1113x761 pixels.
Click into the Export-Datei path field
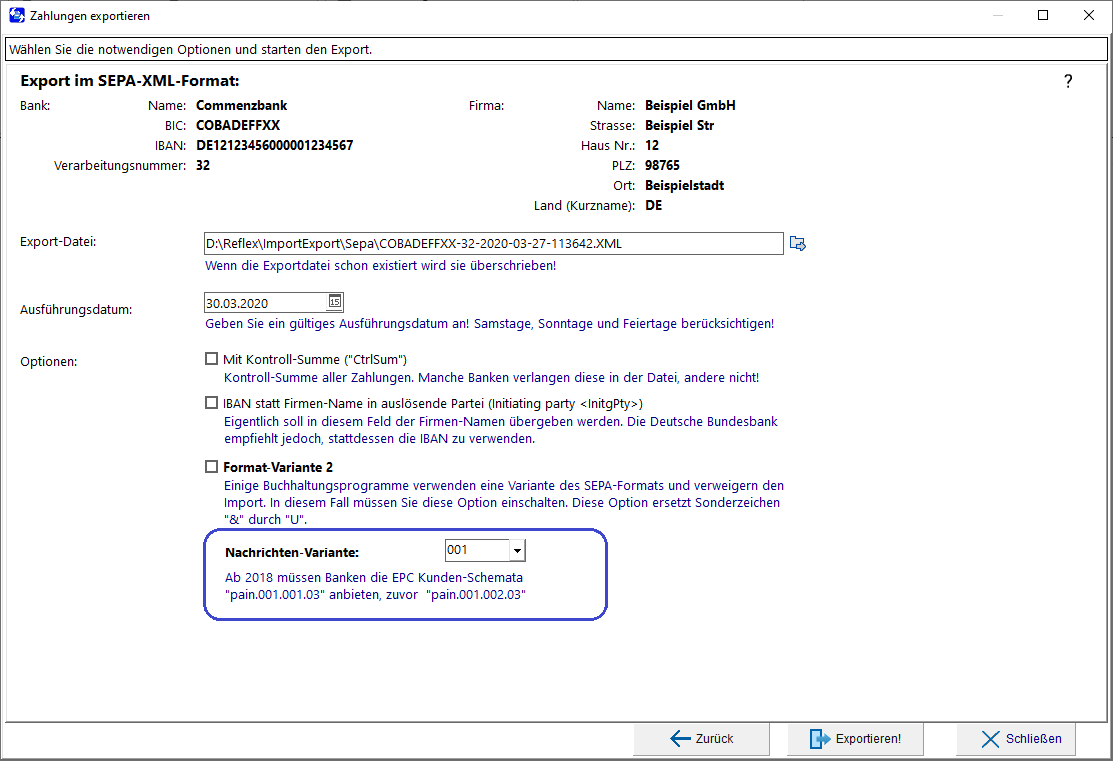coord(492,243)
